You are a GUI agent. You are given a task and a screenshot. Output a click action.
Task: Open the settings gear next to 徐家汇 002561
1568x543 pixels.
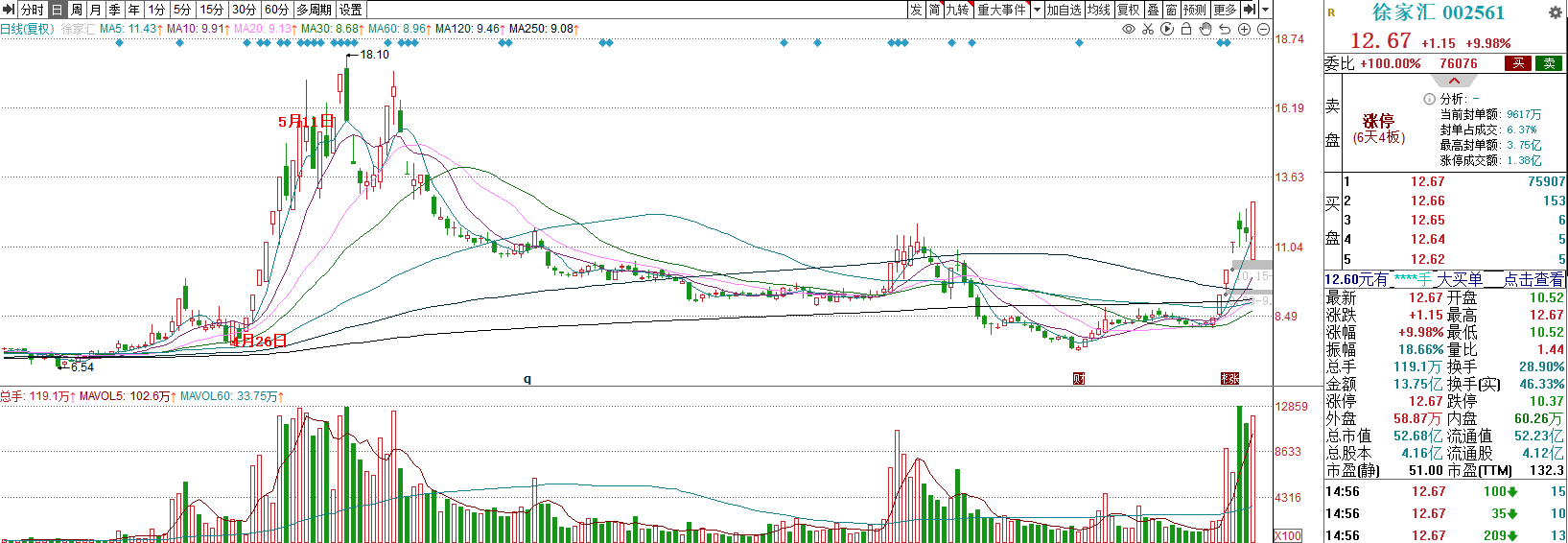coord(1555,12)
